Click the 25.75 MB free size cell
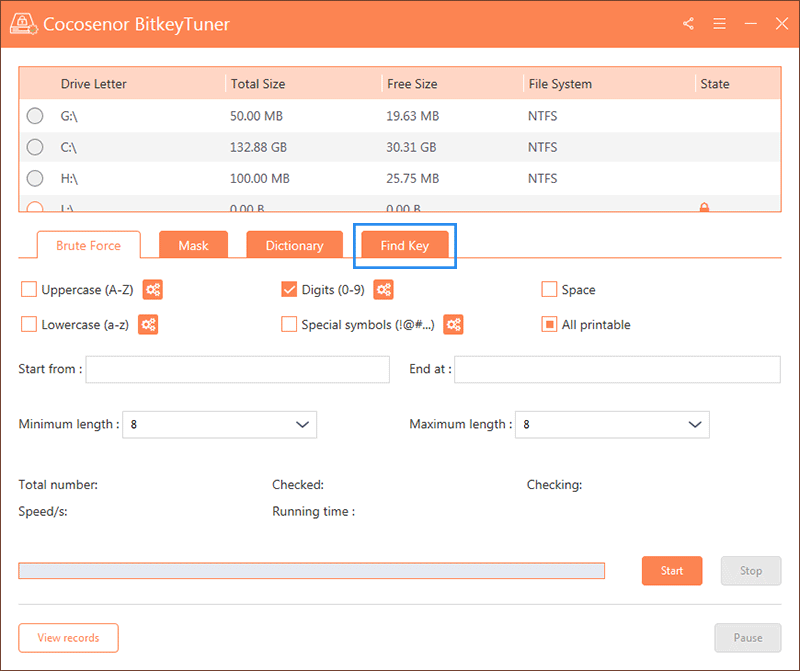 (412, 179)
